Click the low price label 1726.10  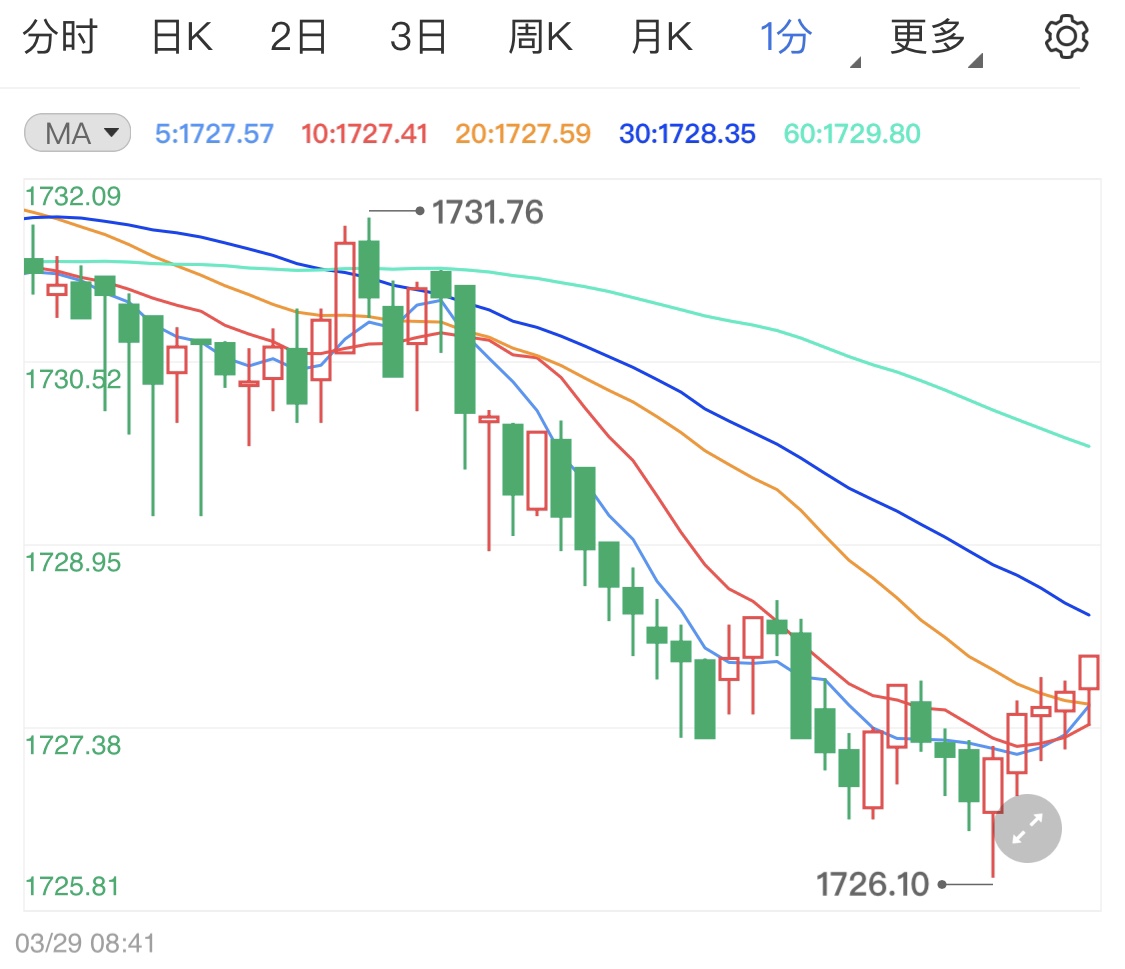pyautogui.click(x=872, y=884)
